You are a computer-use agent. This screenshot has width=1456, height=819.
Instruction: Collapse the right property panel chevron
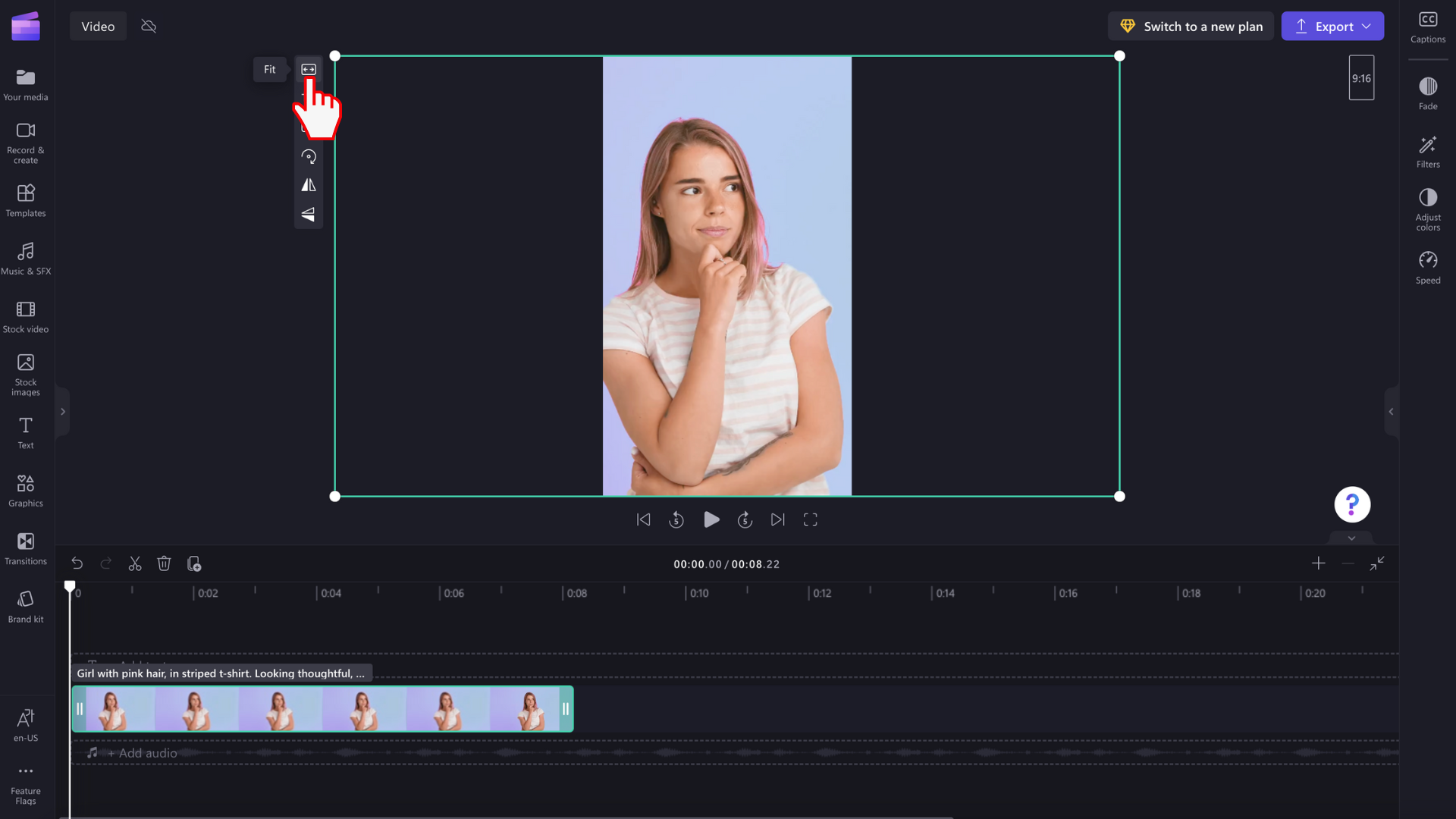1391,412
